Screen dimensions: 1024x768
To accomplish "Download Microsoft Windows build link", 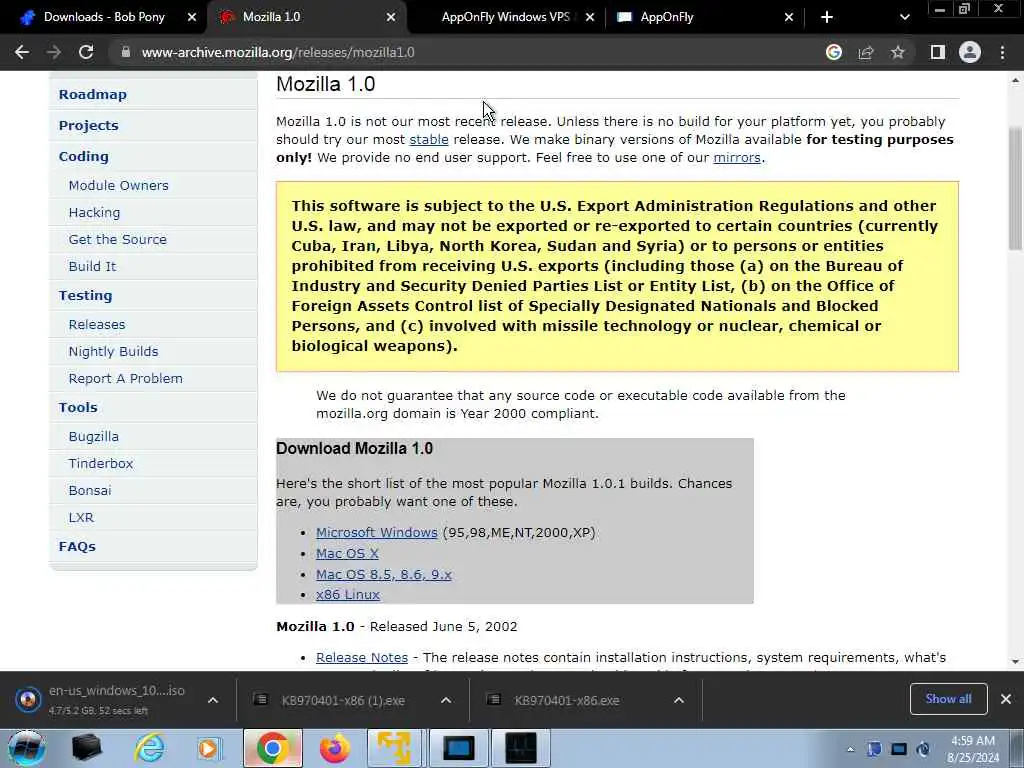I will click(376, 532).
